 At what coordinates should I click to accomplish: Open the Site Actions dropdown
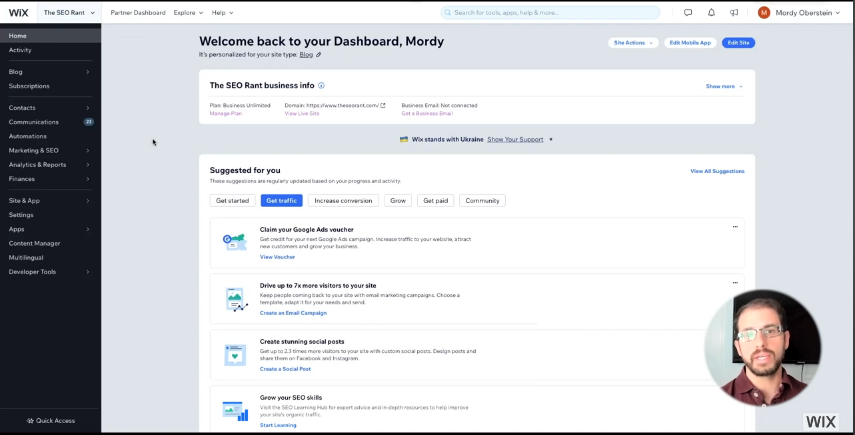click(x=633, y=43)
